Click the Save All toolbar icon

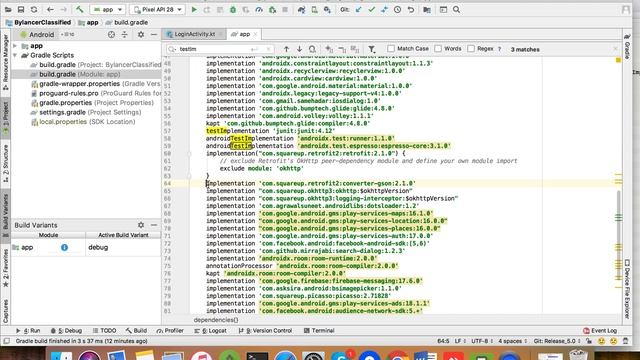[x=21, y=9]
